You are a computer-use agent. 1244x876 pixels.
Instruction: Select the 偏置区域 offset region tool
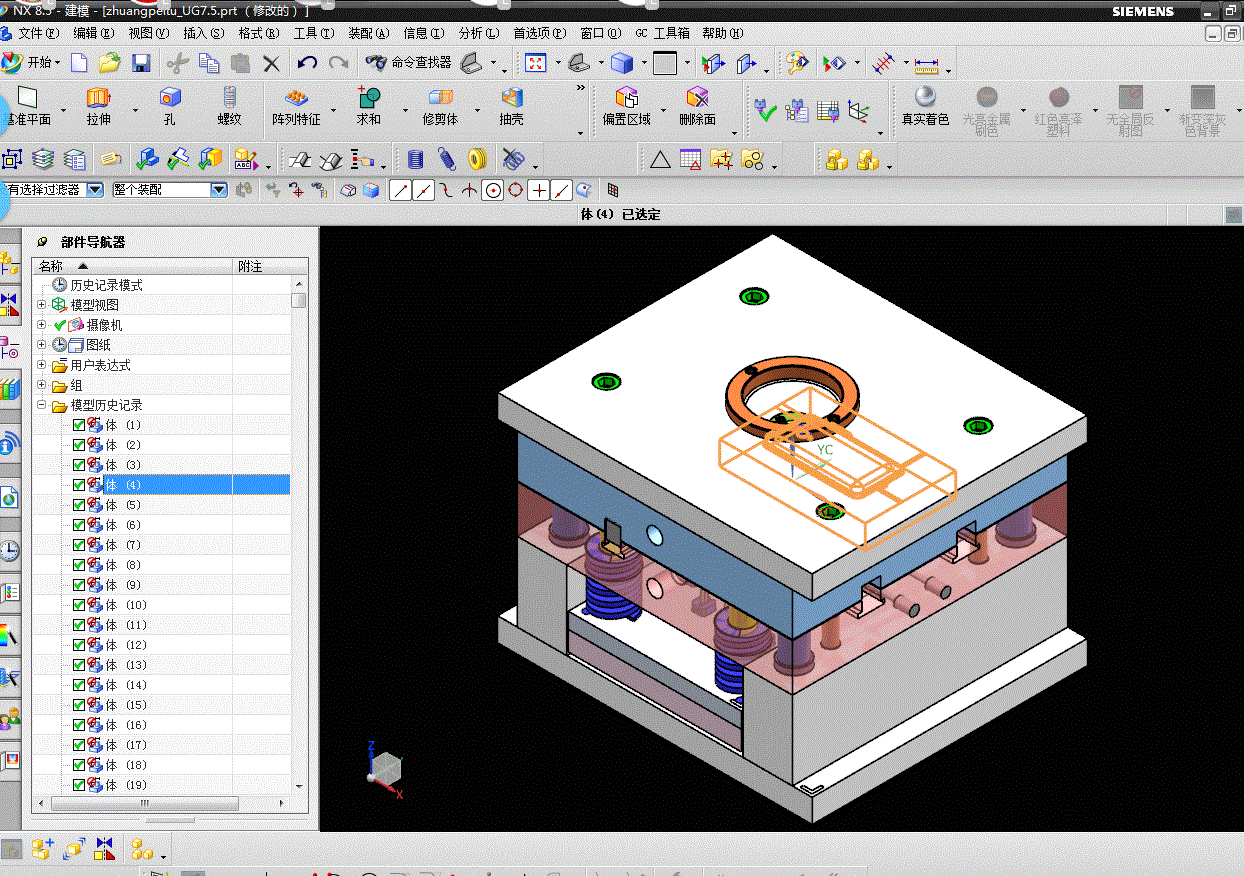pos(627,106)
